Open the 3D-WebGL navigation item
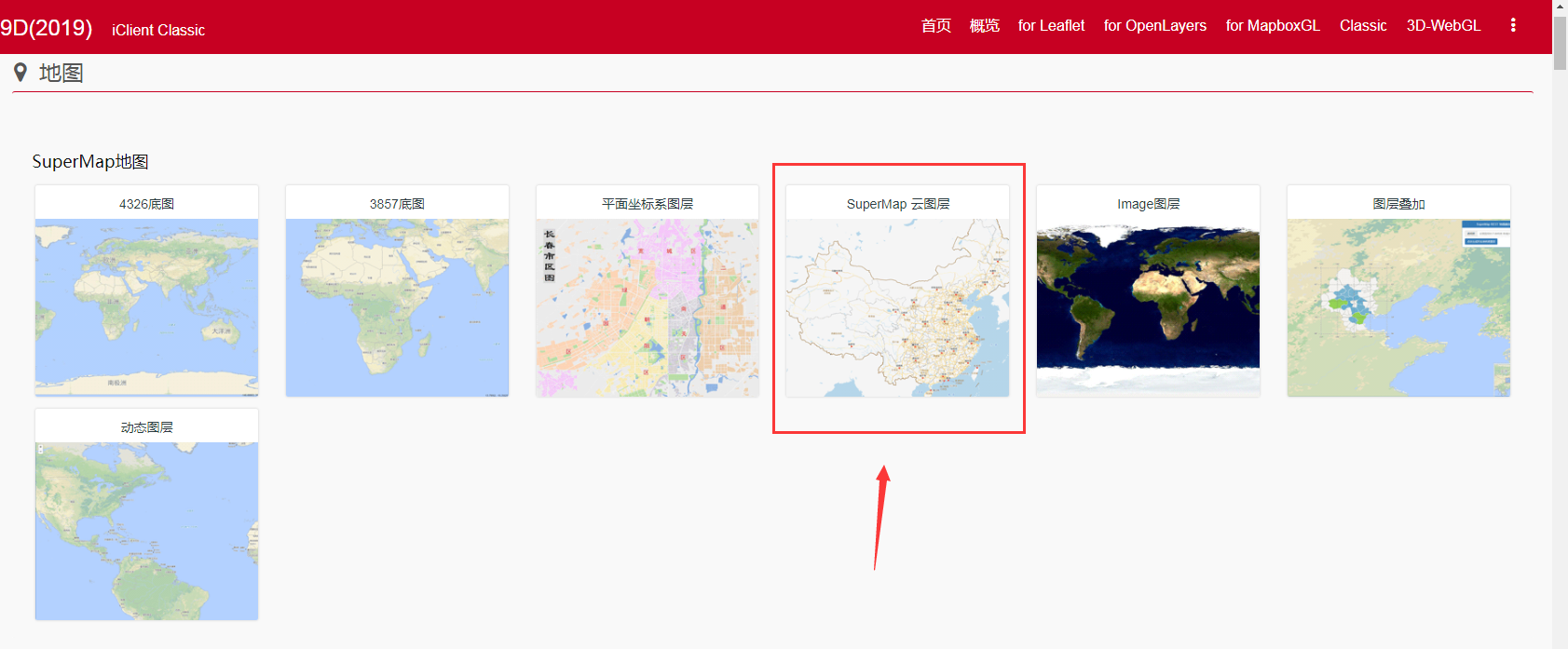The height and width of the screenshot is (649, 1568). click(x=1443, y=25)
